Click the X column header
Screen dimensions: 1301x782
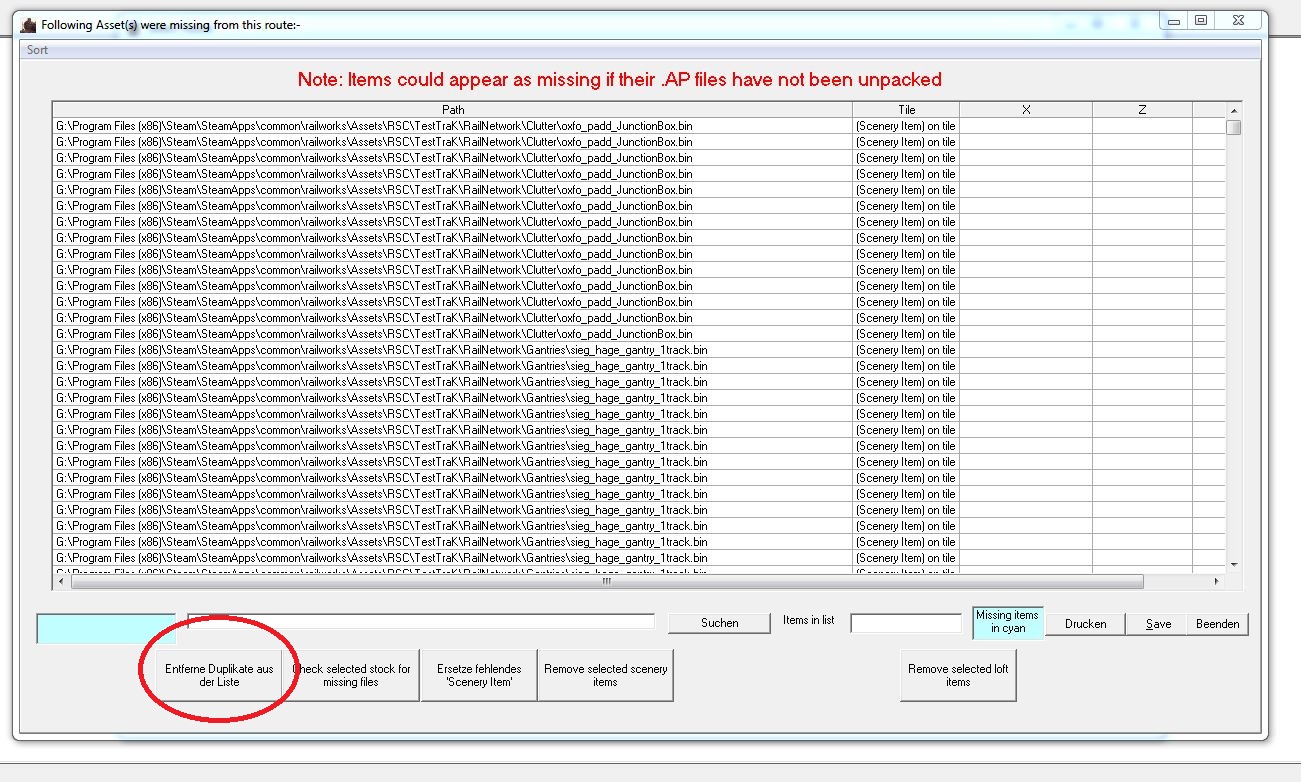tap(1026, 110)
